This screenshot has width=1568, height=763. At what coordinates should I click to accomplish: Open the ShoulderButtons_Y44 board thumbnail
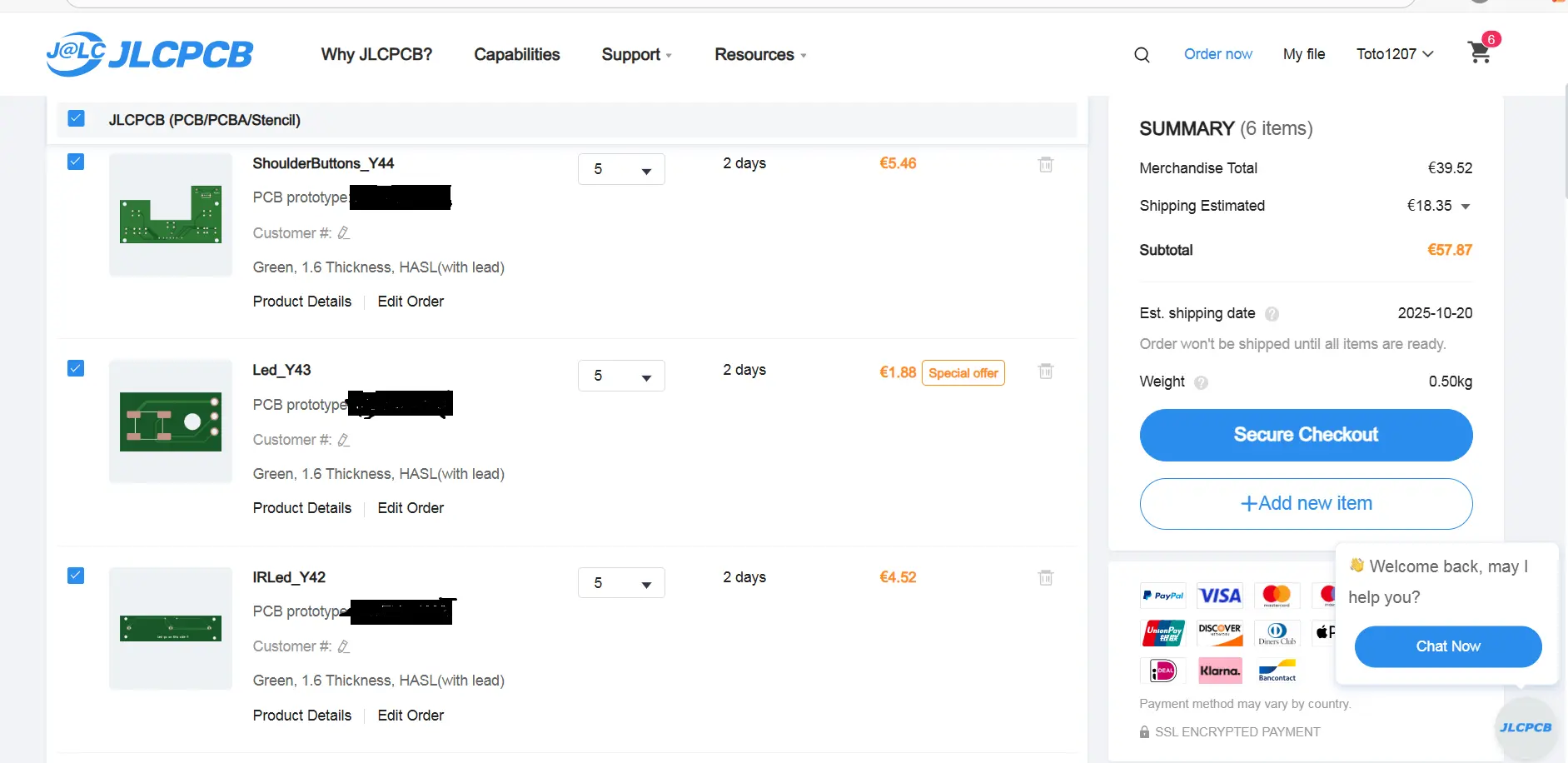tap(171, 214)
